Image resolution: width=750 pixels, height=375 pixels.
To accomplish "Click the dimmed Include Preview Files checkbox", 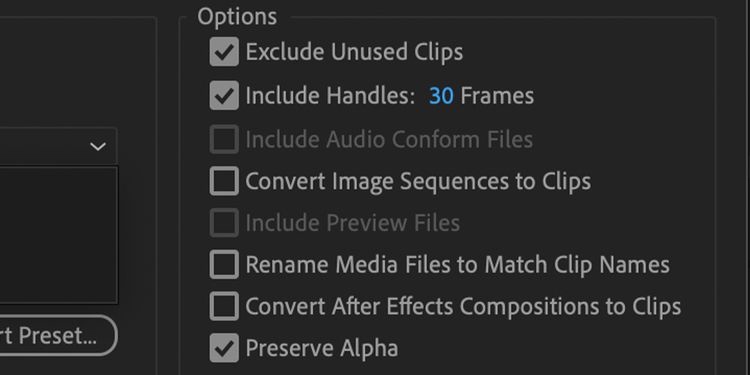I will coord(224,222).
